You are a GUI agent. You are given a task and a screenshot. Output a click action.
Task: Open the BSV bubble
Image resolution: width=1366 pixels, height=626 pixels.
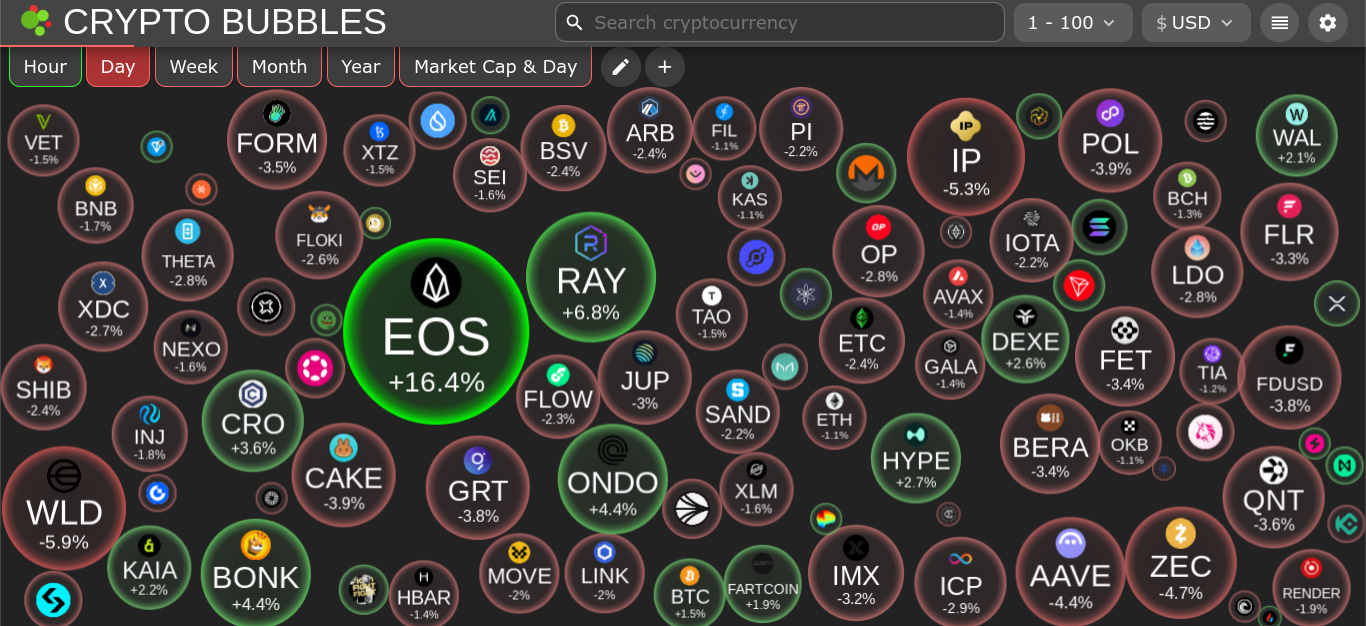tap(563, 148)
